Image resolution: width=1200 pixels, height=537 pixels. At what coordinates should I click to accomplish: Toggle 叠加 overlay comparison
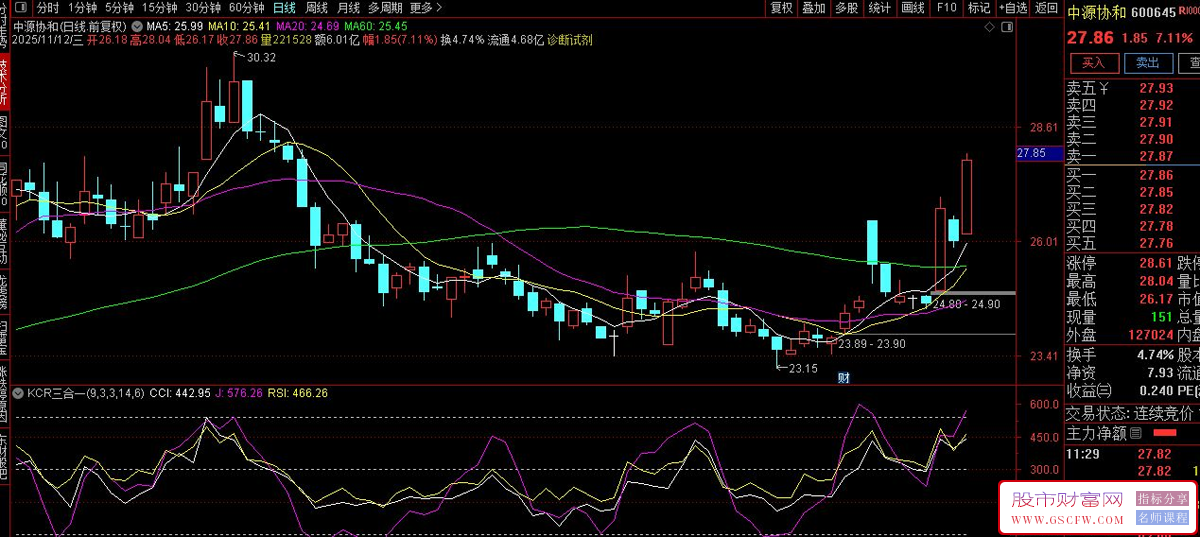point(813,8)
